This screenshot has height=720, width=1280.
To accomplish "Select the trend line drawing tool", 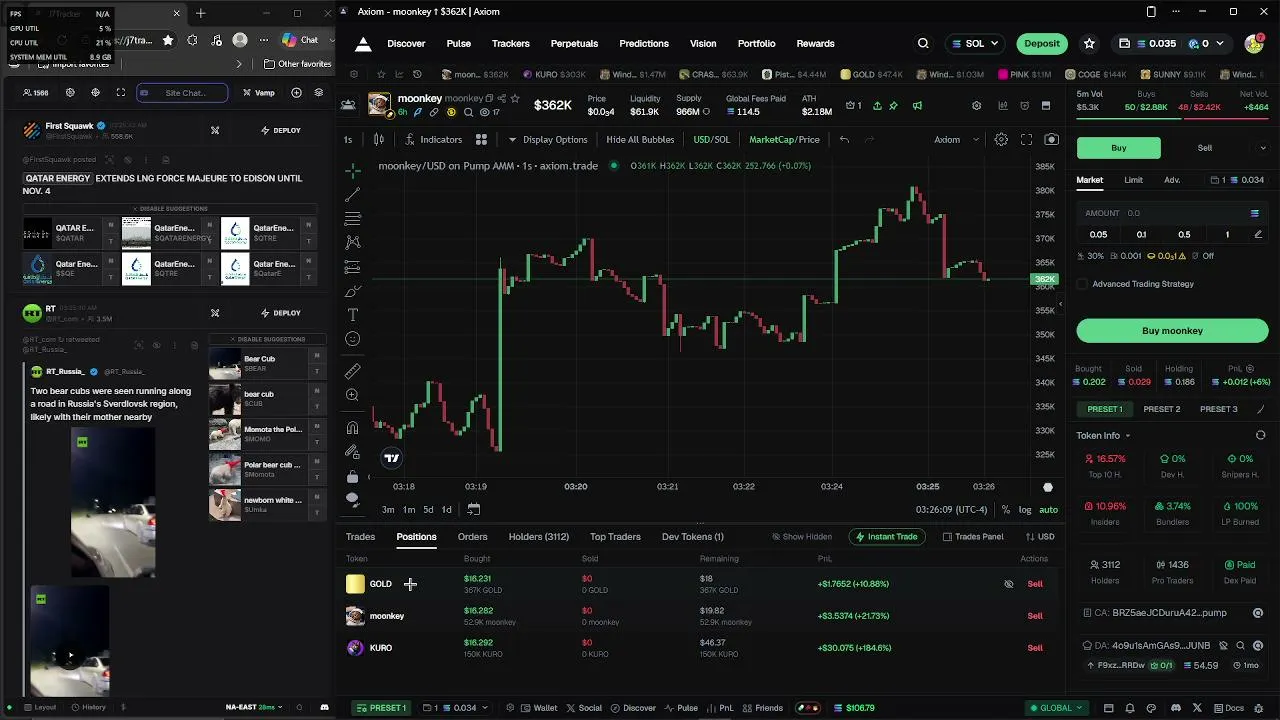I will click(x=352, y=195).
